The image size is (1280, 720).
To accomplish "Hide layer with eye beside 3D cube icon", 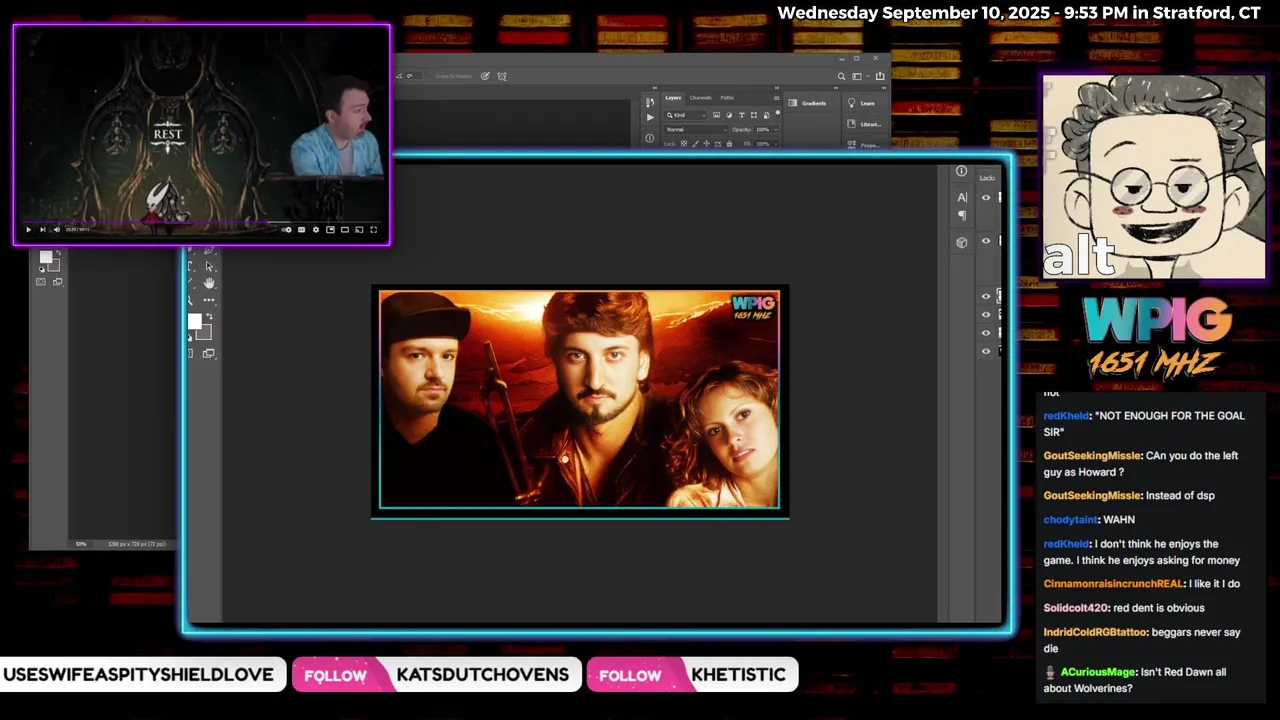I will point(986,241).
